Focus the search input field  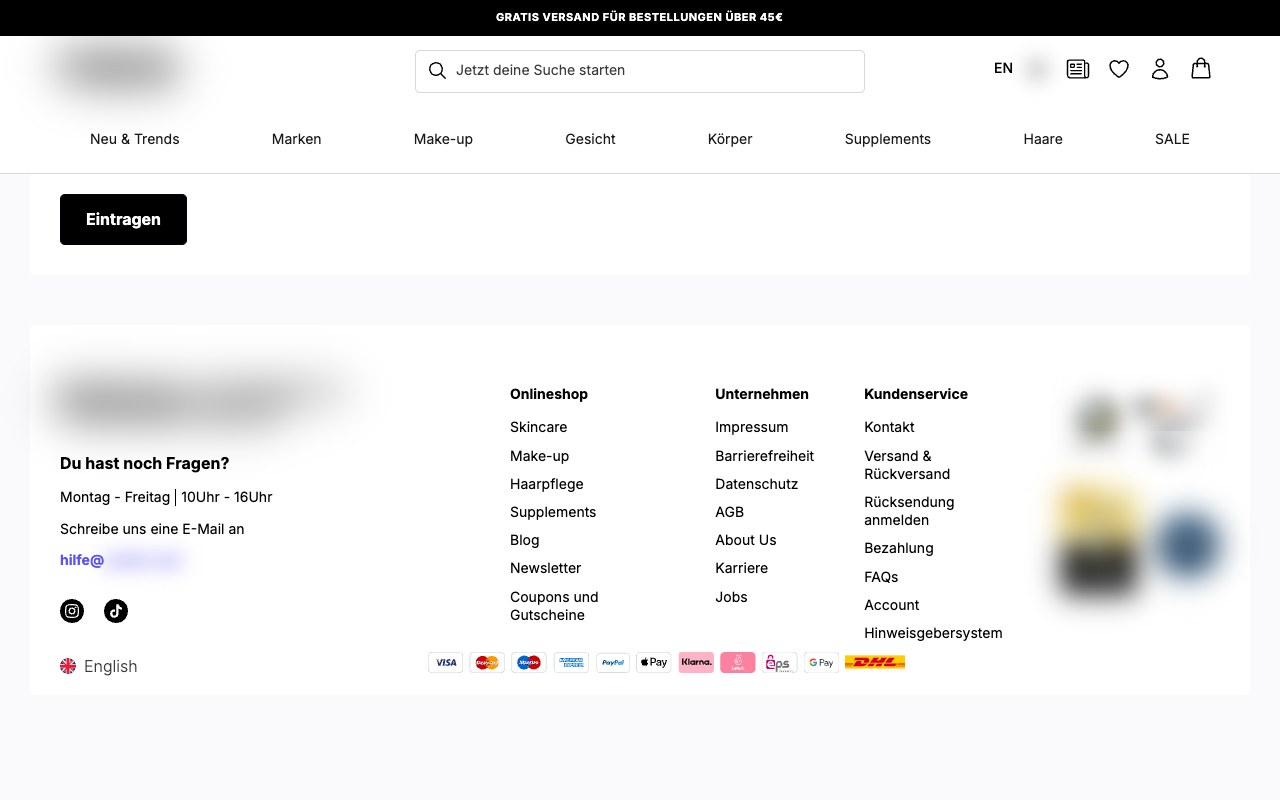point(640,71)
